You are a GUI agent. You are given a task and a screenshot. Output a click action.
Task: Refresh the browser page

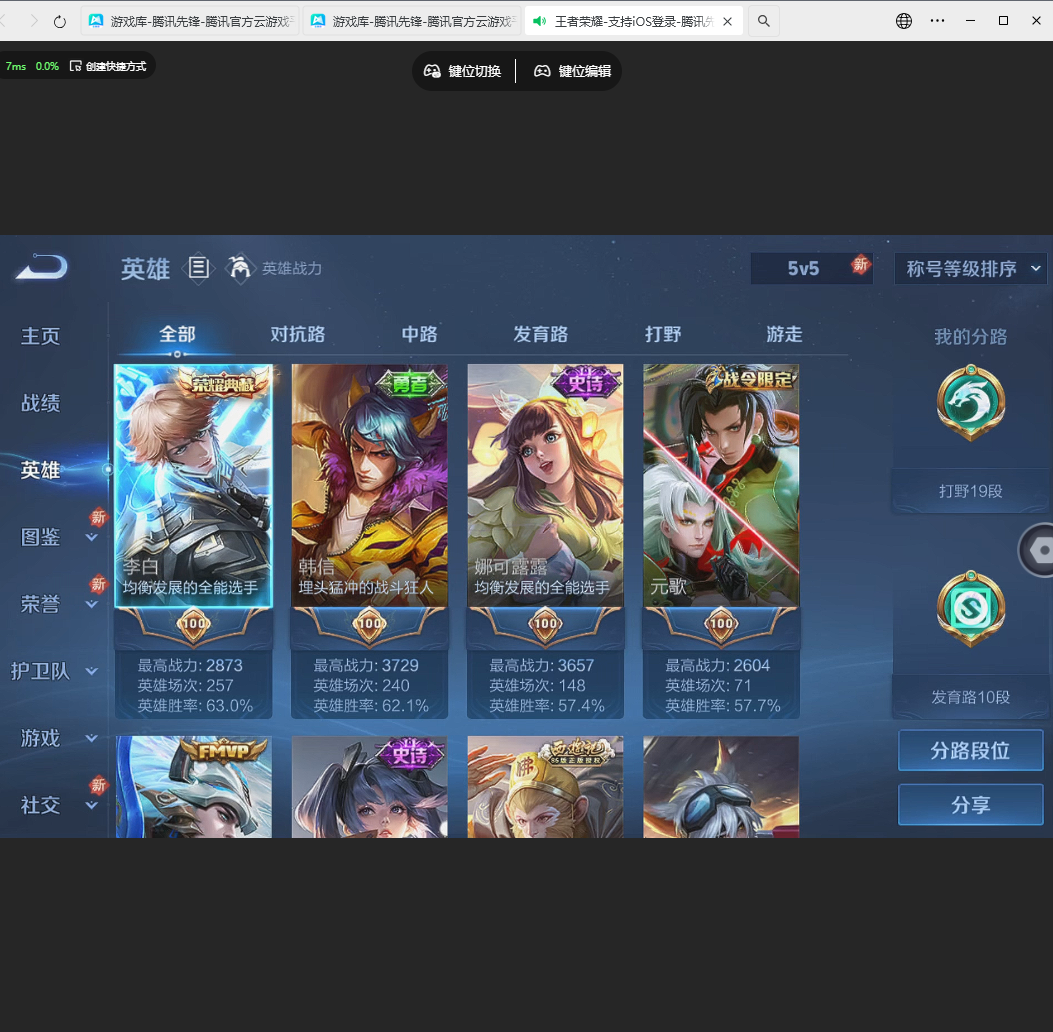(x=60, y=21)
